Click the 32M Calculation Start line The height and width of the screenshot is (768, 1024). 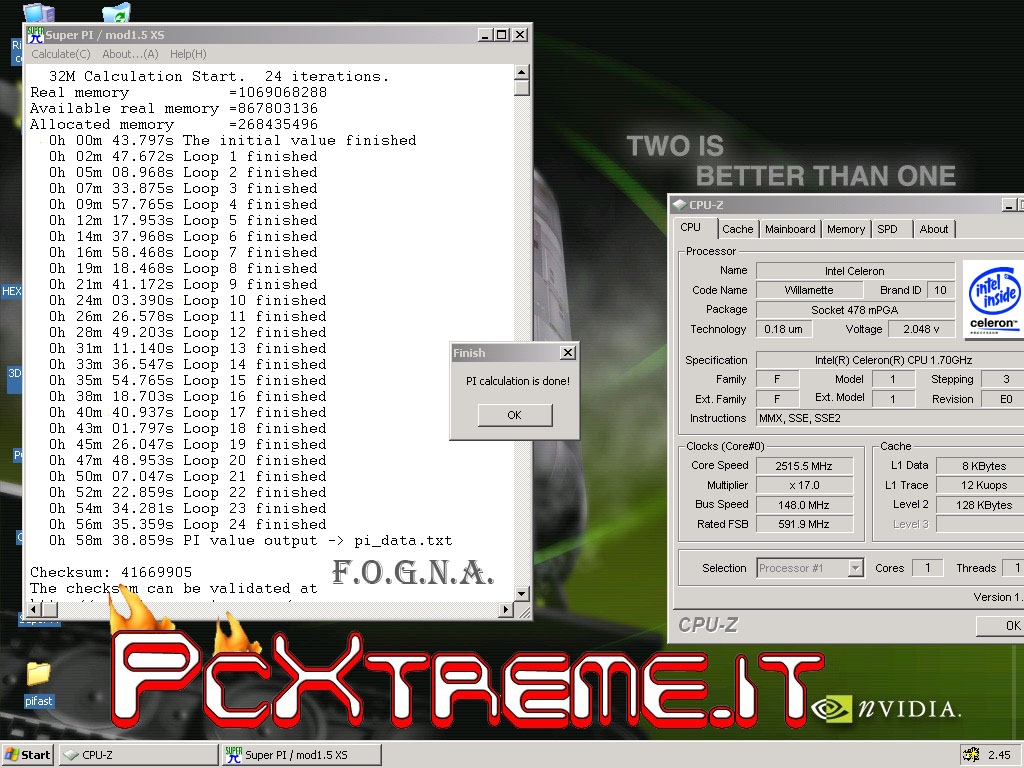coord(219,76)
